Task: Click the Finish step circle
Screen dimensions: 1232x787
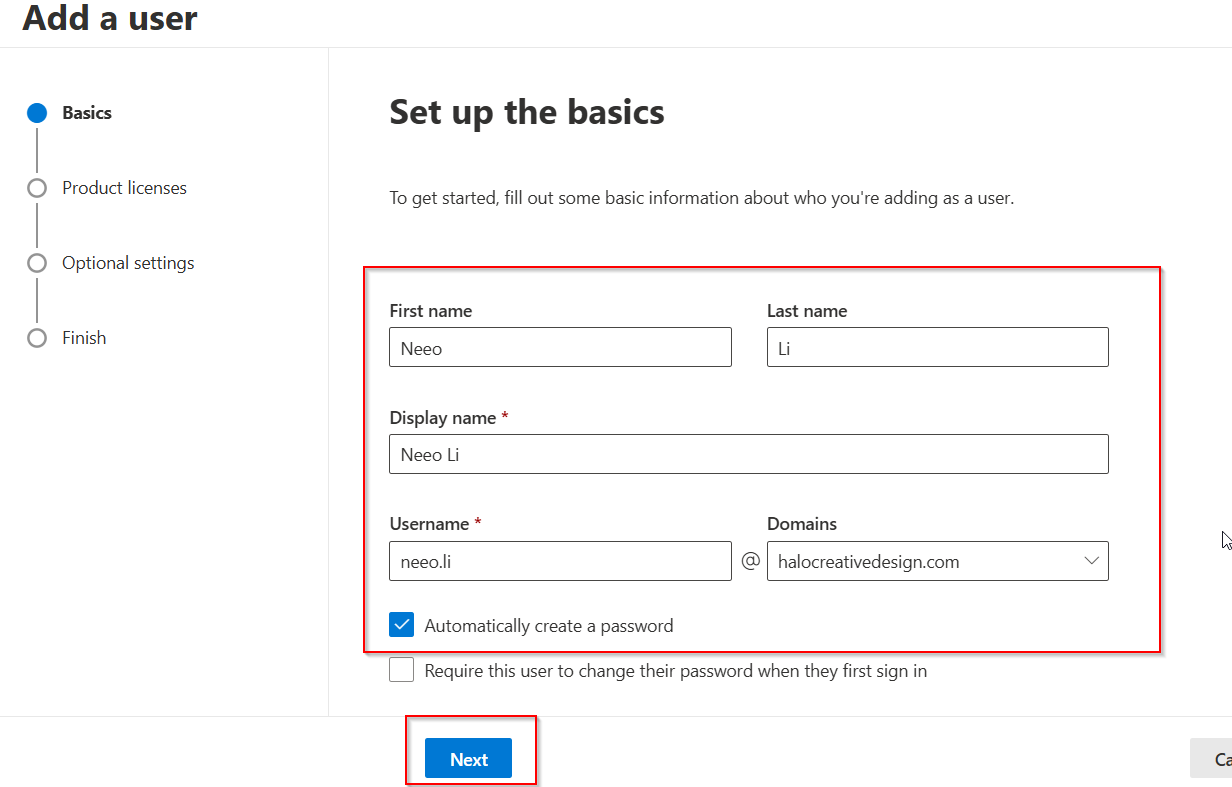Action: pos(37,338)
